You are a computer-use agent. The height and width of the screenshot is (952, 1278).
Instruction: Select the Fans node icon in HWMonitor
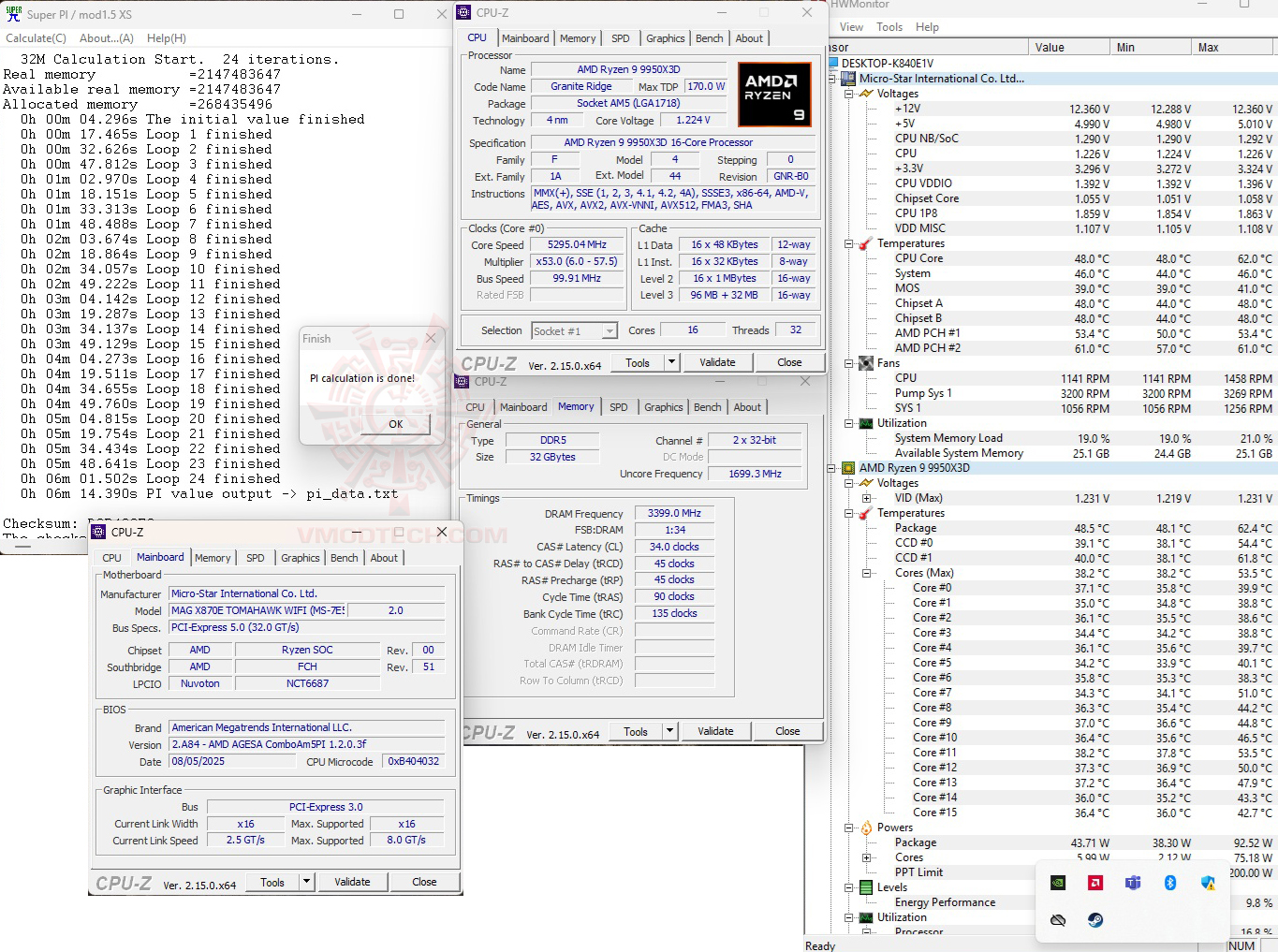coord(864,363)
